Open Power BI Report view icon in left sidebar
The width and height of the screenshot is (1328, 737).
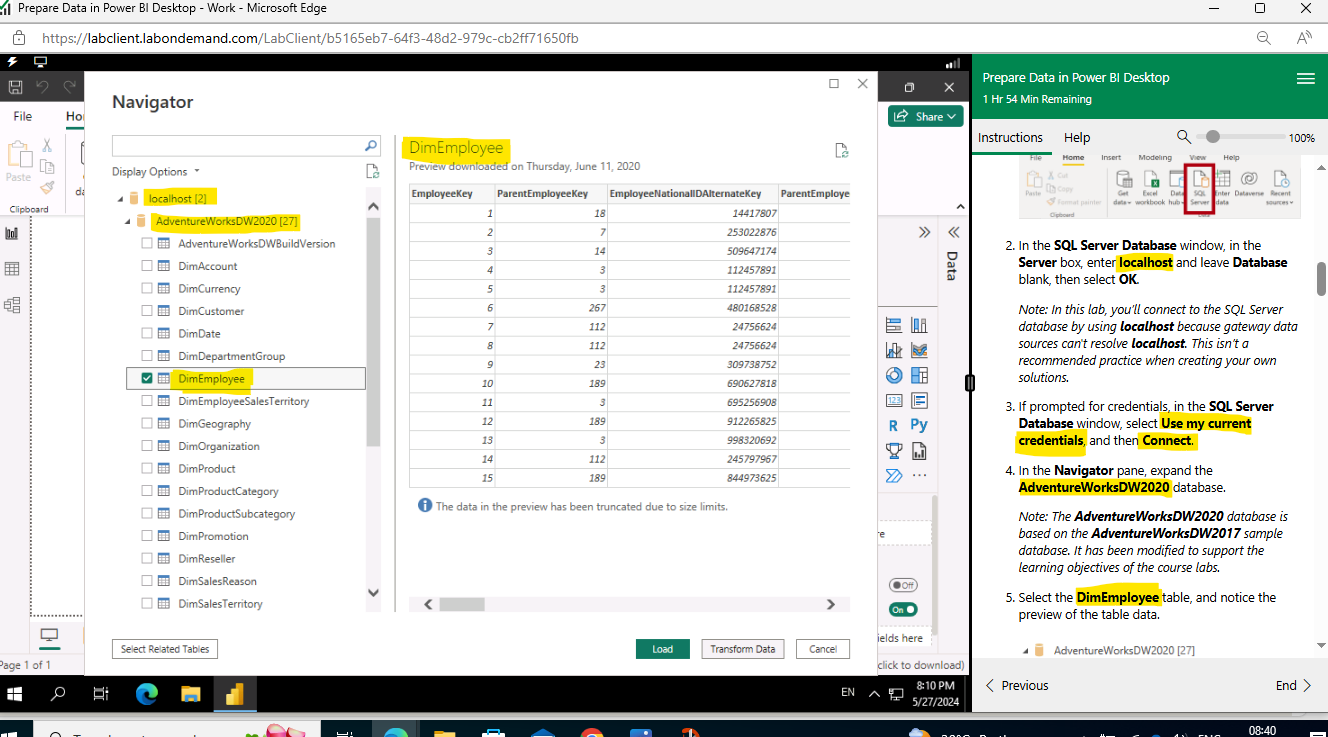(12, 233)
